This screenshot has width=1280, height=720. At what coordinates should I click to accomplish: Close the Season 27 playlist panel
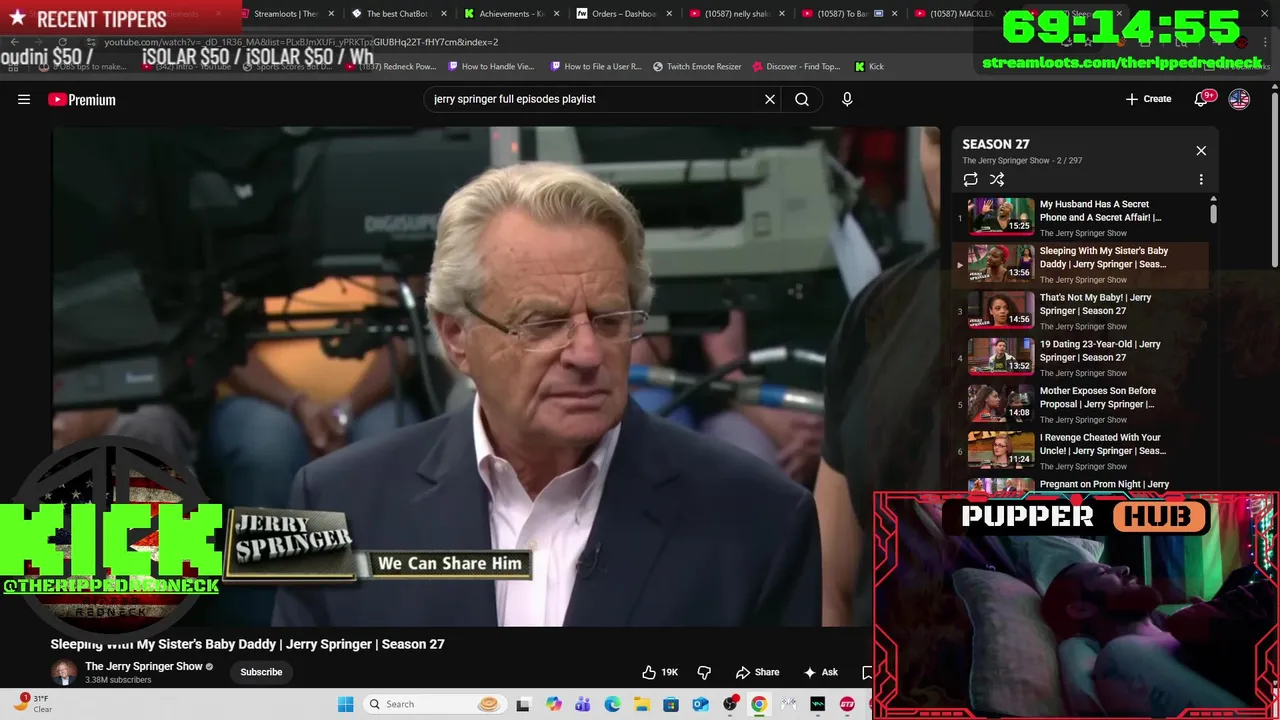point(1201,150)
